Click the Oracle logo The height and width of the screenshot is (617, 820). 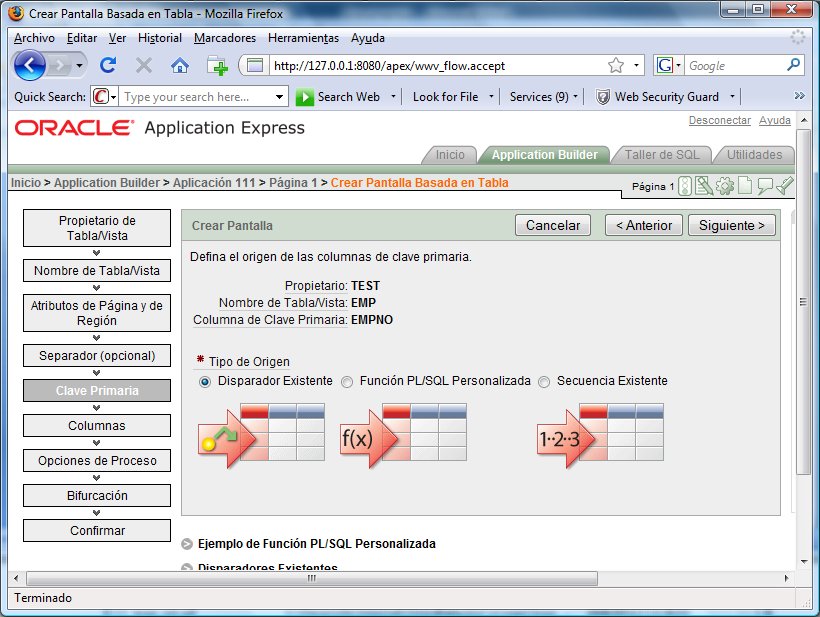pos(74,128)
